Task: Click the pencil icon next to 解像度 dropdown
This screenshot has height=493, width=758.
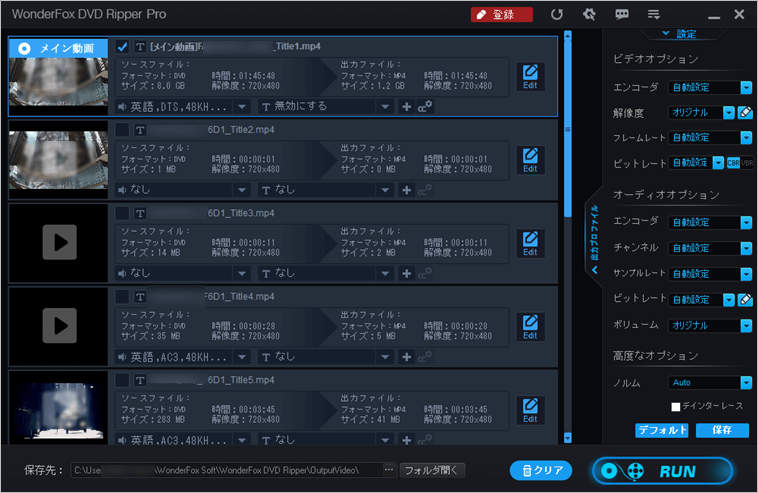Action: click(745, 112)
